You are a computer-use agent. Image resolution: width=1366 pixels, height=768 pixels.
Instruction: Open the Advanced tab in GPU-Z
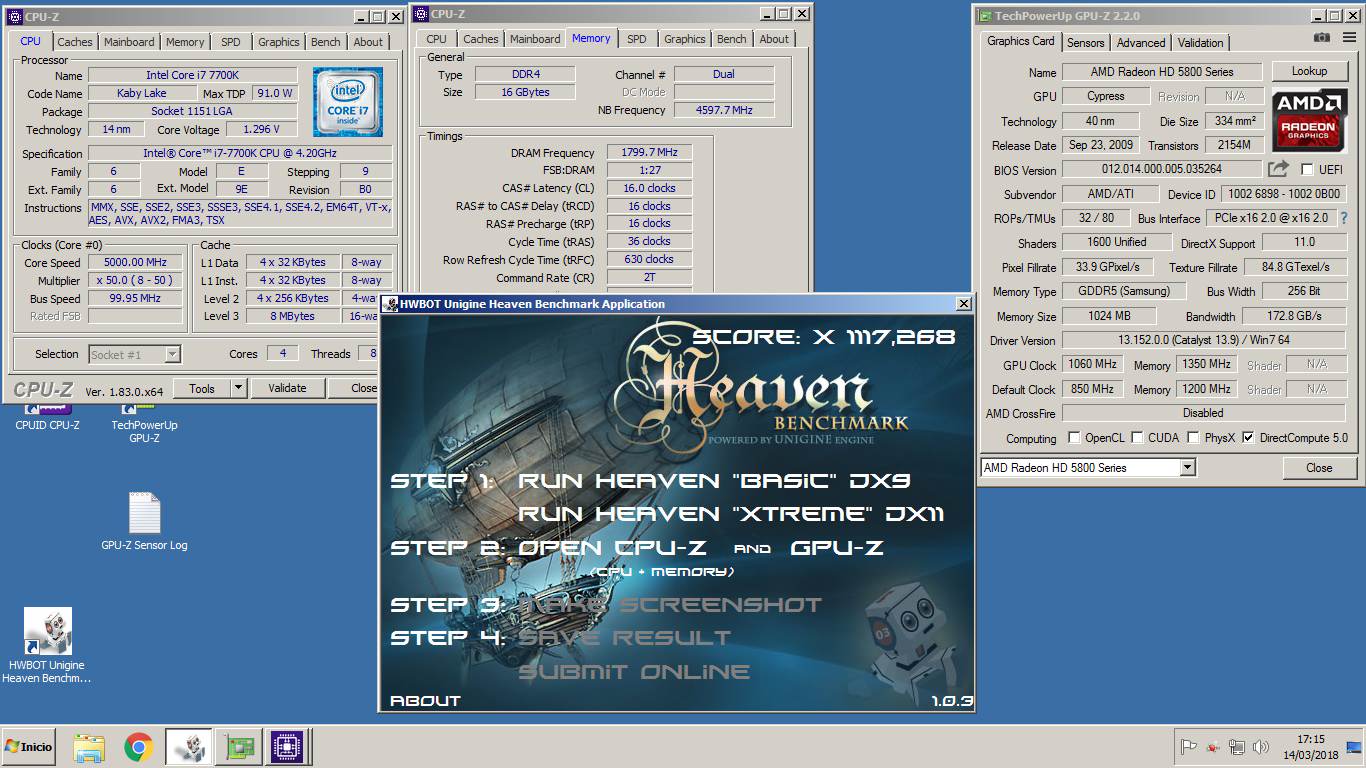1141,43
